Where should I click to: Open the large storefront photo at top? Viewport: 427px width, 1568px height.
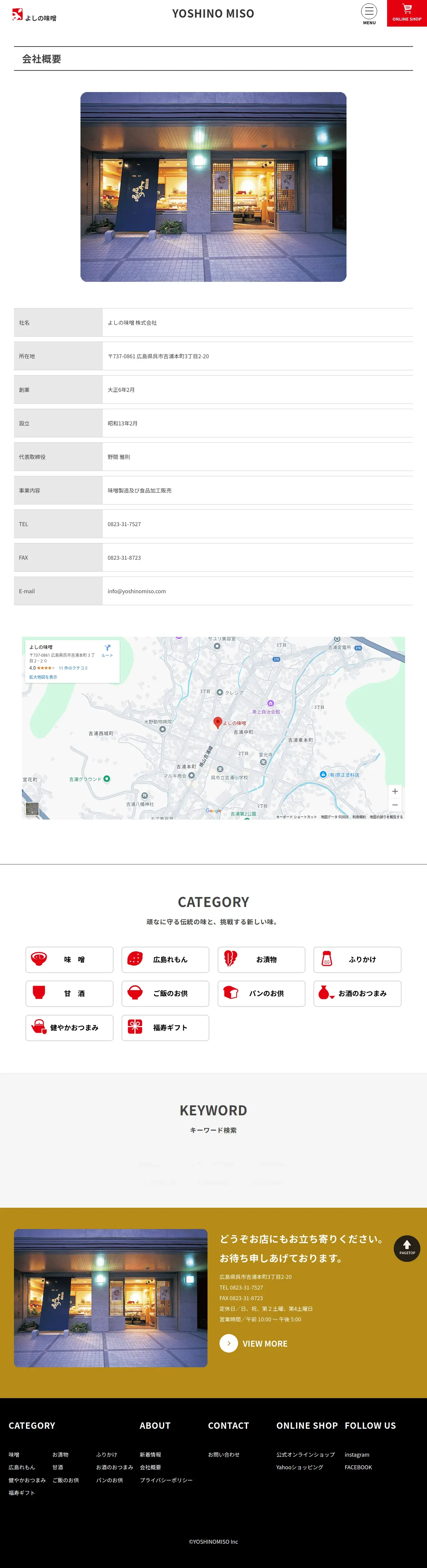(x=213, y=187)
